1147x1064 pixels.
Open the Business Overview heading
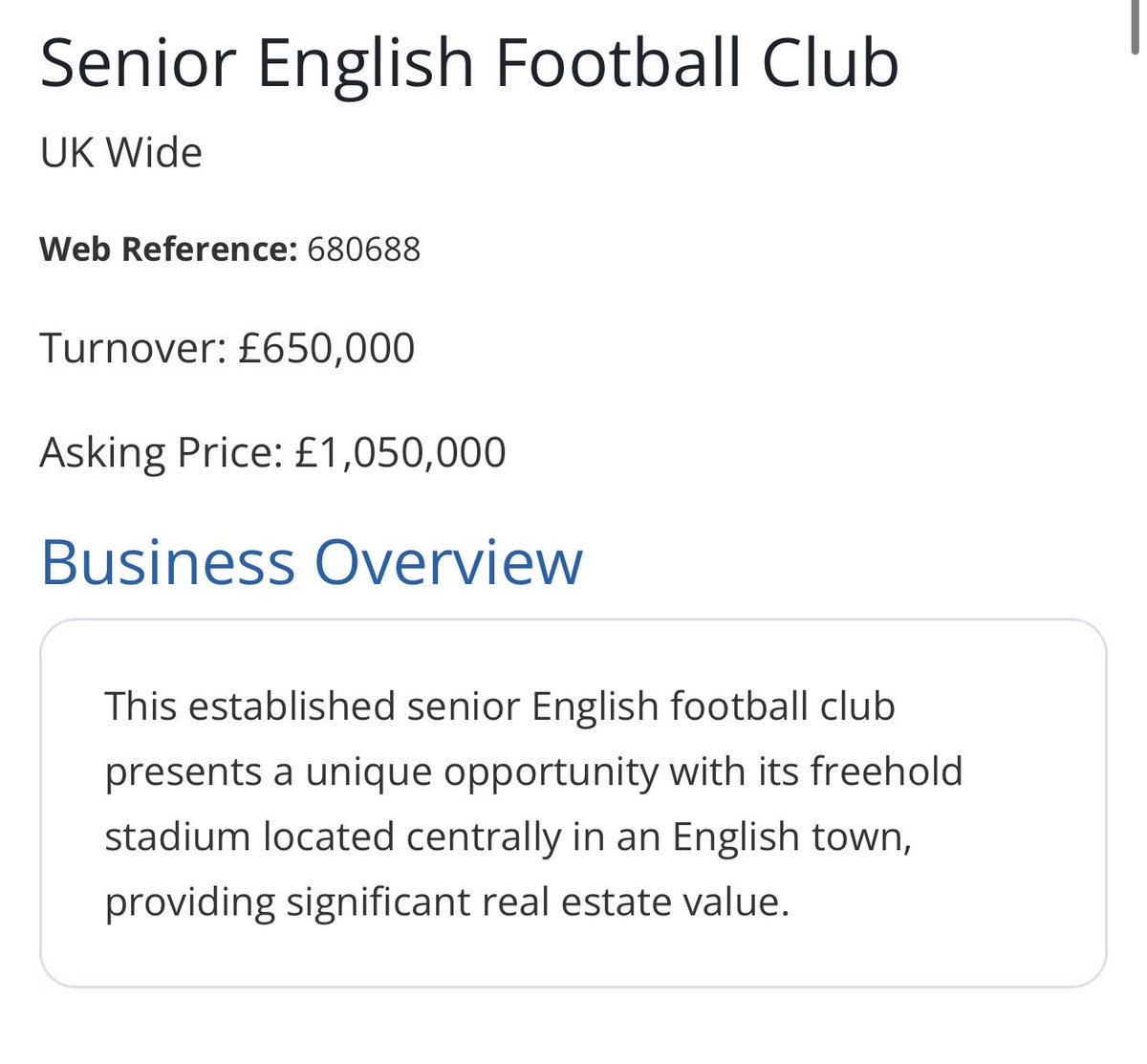tap(312, 562)
